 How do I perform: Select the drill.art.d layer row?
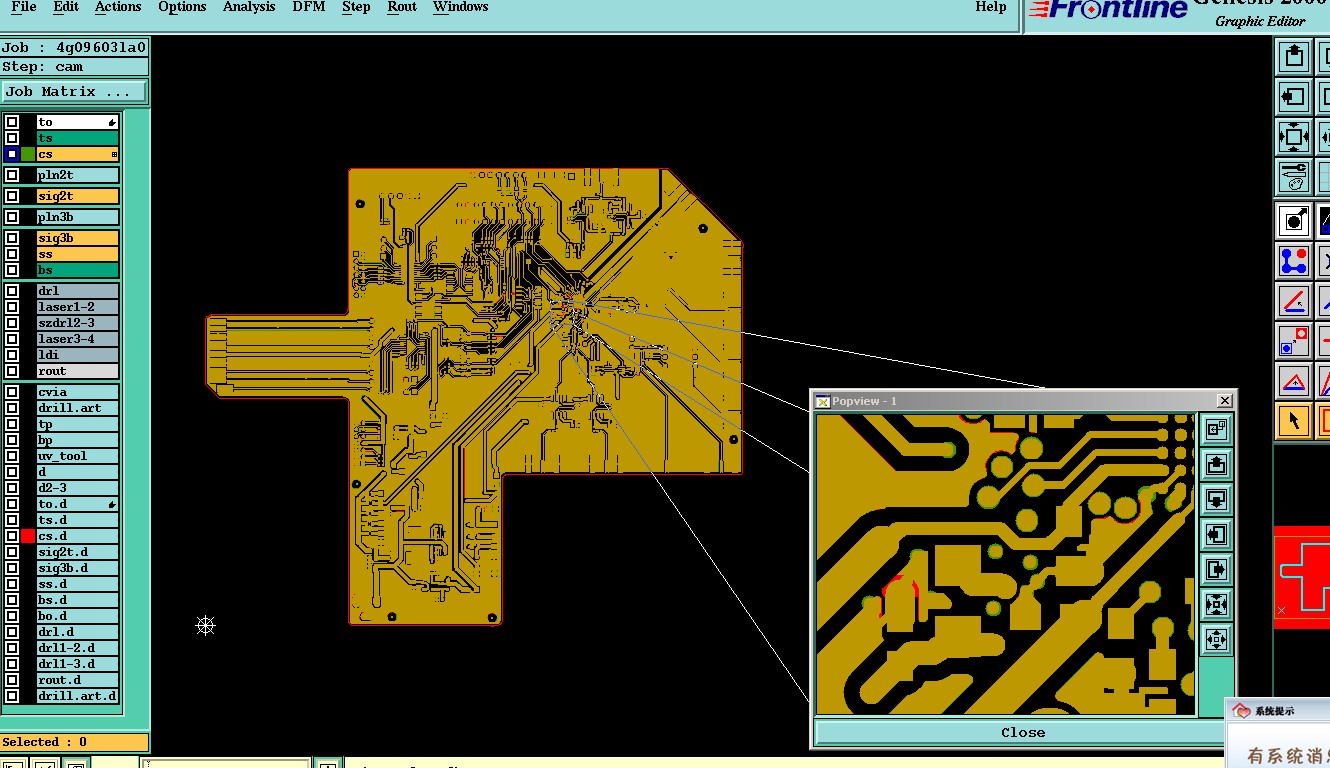click(78, 696)
